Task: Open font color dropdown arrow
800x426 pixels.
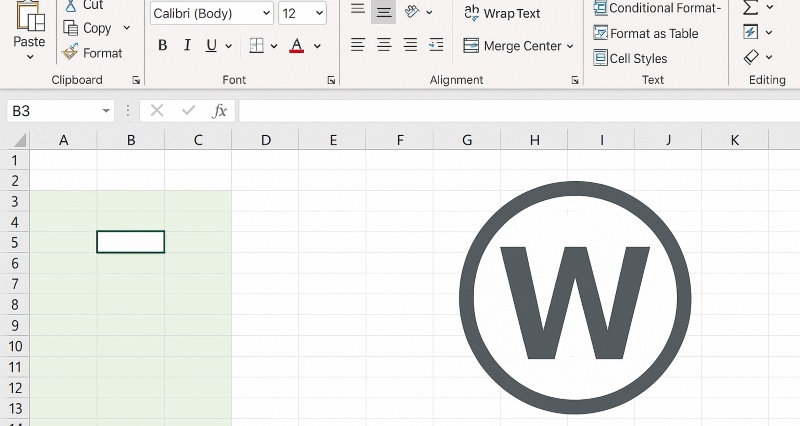Action: [317, 46]
